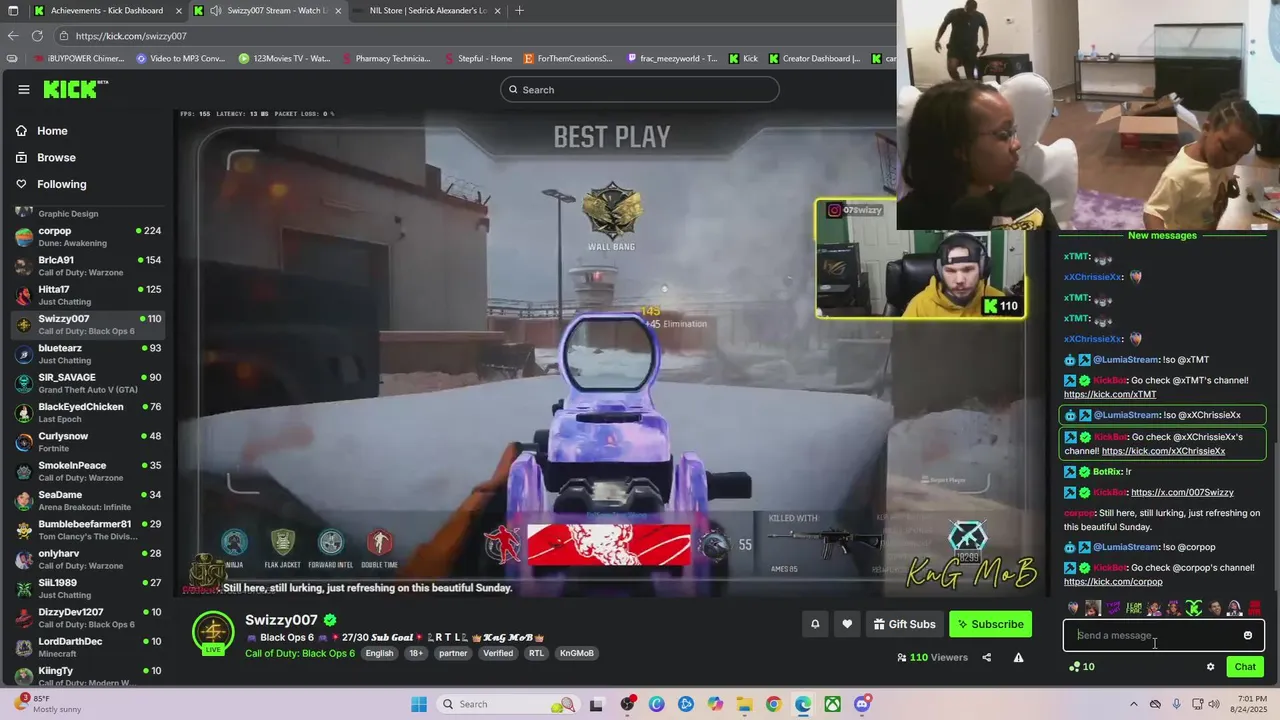Click the emoji picker in chat input
The image size is (1280, 720).
pos(1248,635)
